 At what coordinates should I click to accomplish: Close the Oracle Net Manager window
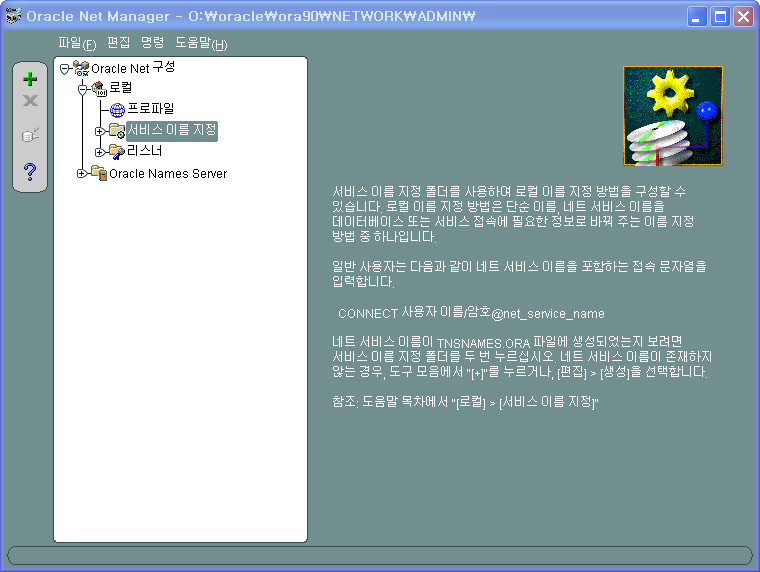coord(744,16)
